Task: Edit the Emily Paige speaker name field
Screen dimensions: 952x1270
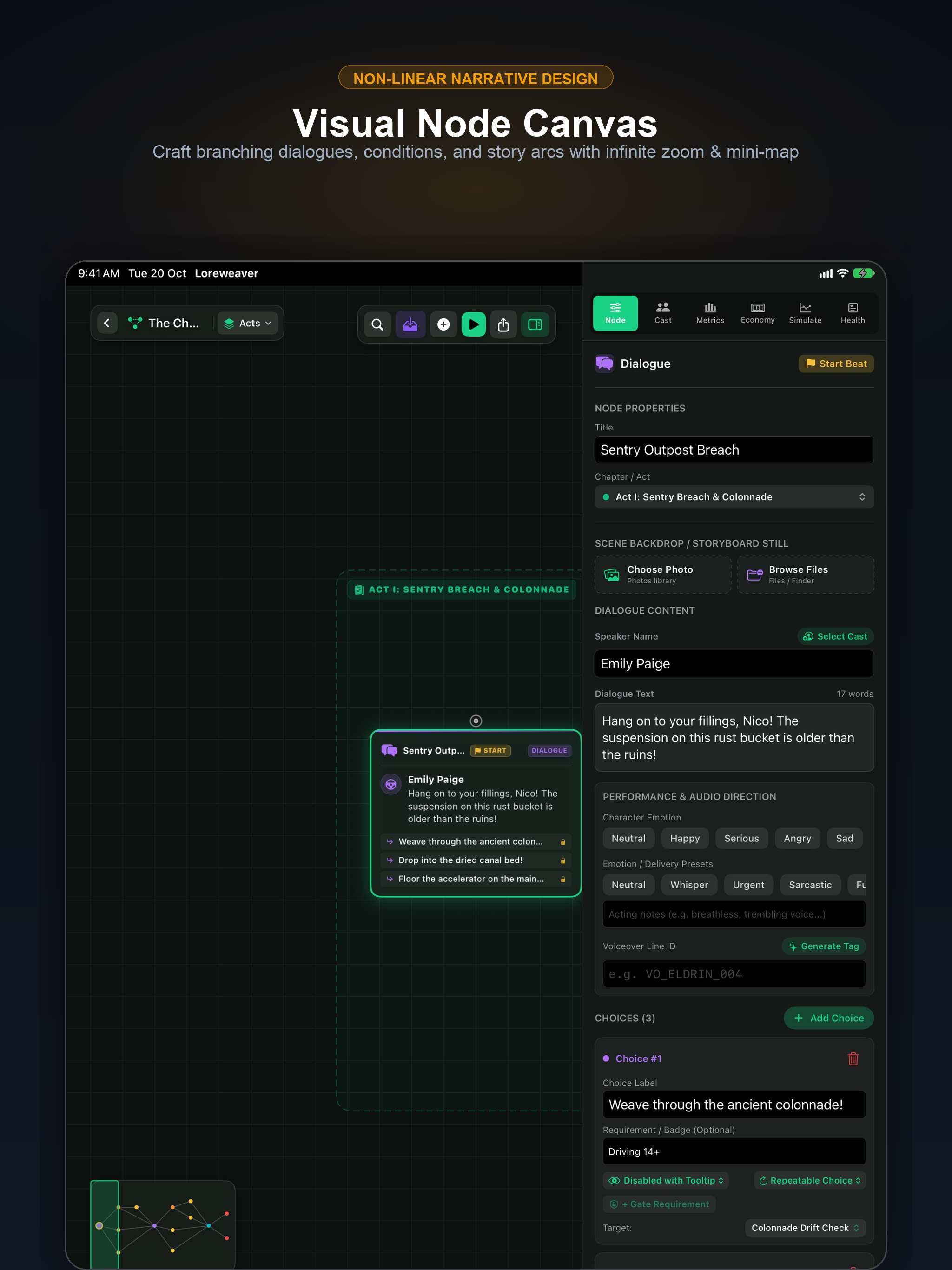Action: [x=734, y=663]
